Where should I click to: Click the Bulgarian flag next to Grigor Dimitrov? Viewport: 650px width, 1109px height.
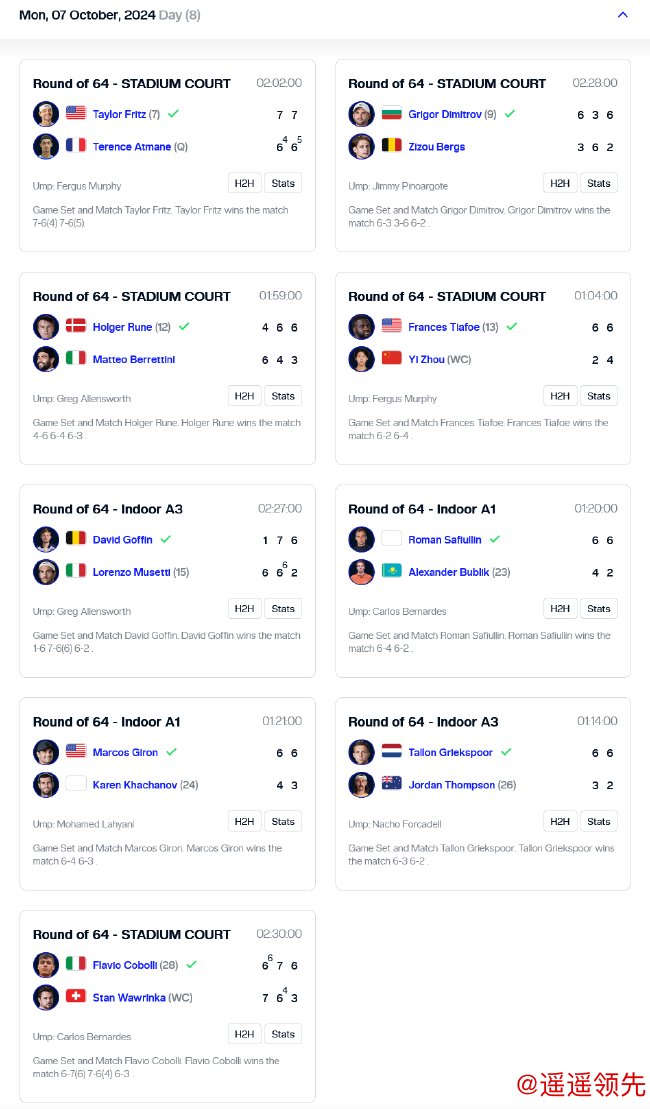[392, 114]
